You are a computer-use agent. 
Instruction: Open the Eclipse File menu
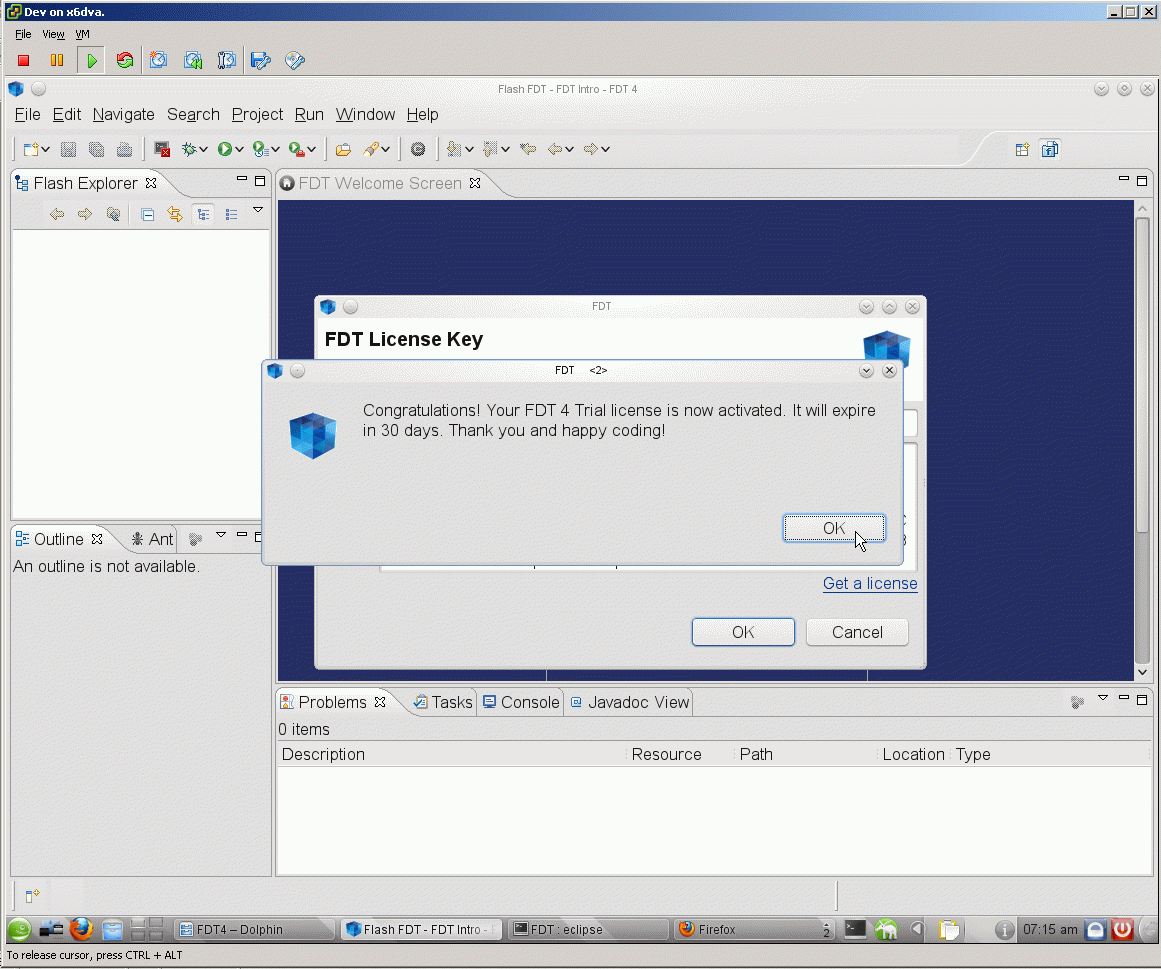coord(27,115)
